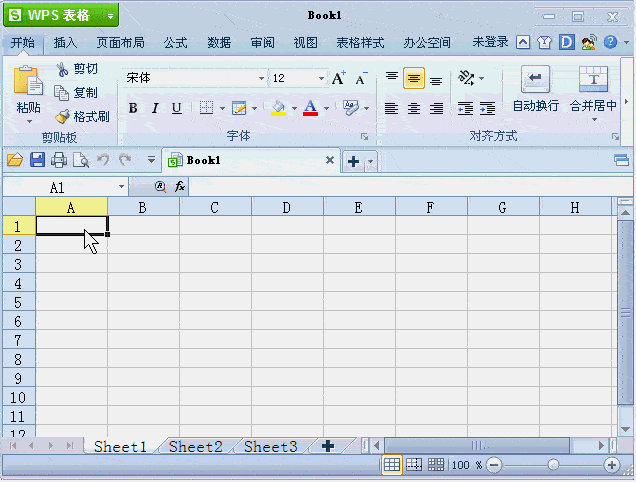Open the font size 12 dropdown
Viewport: 636px width, 482px height.
click(321, 78)
